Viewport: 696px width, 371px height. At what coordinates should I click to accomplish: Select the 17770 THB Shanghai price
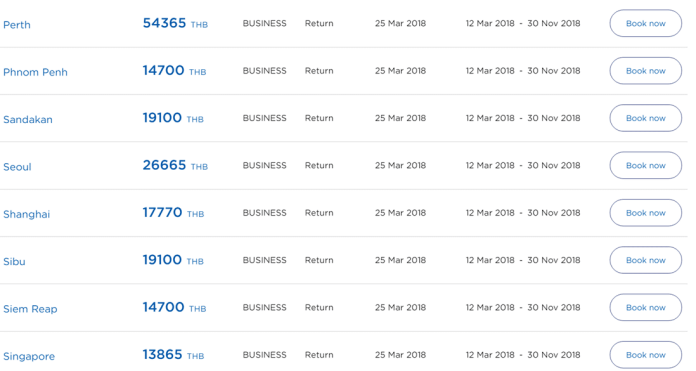pos(173,213)
